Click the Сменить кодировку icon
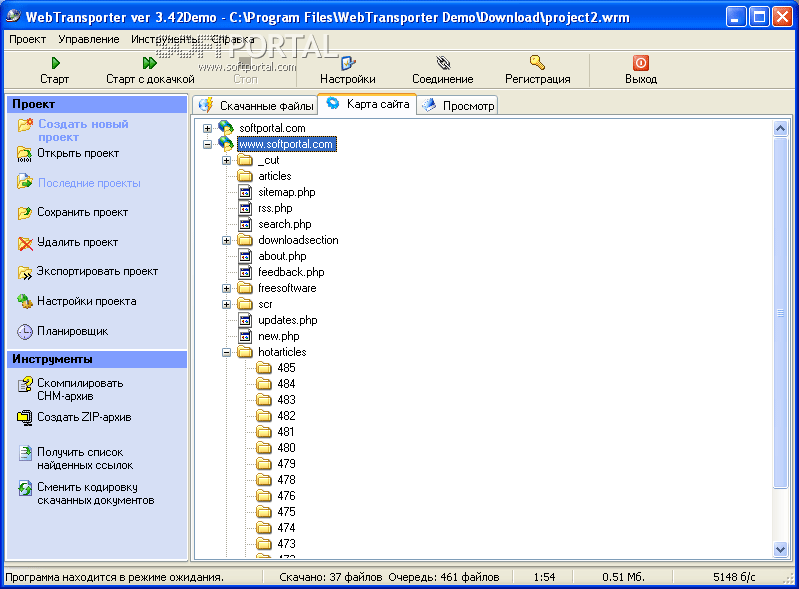 (25, 488)
